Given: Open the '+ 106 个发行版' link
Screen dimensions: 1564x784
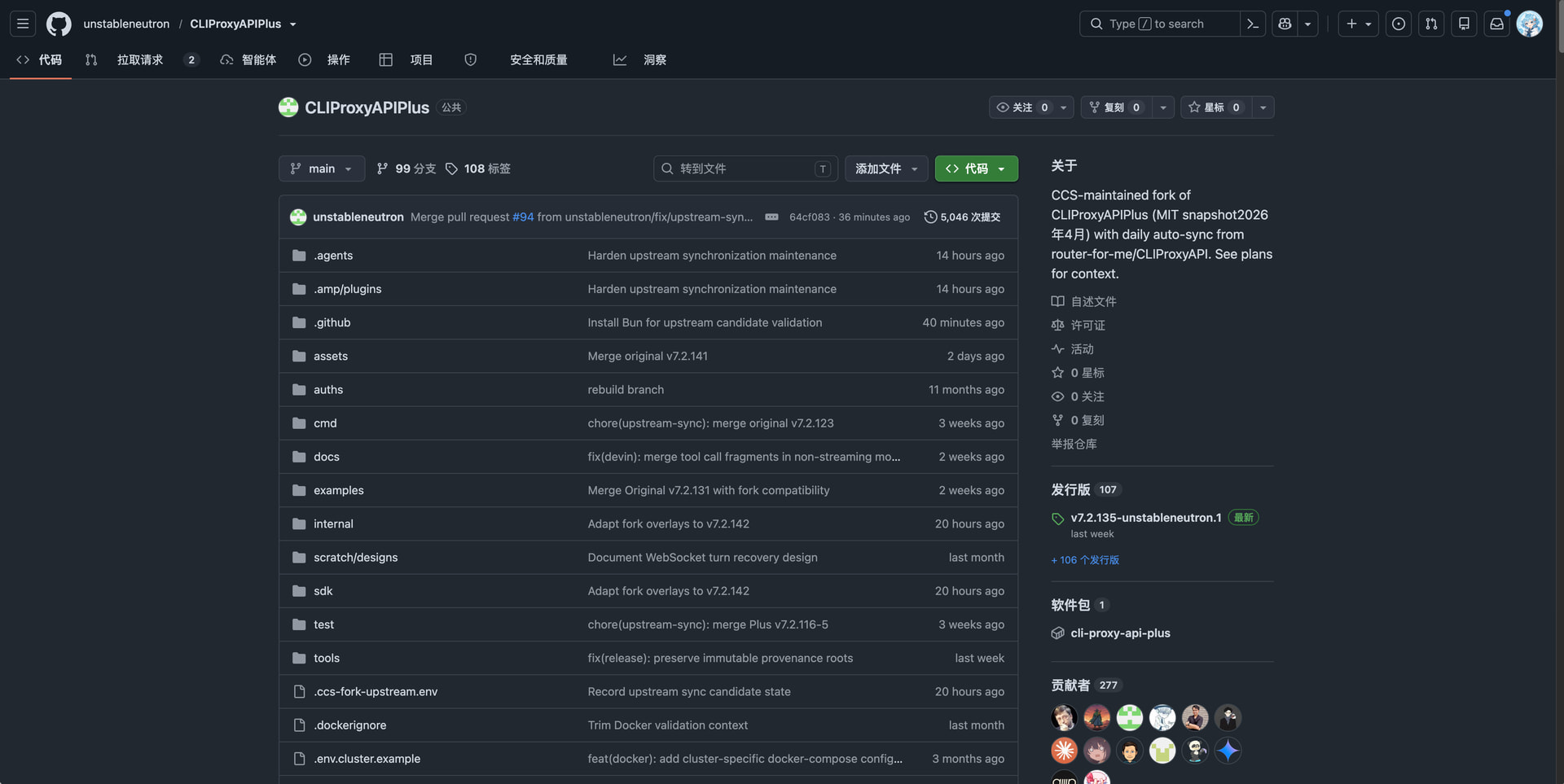Looking at the screenshot, I should [1085, 560].
